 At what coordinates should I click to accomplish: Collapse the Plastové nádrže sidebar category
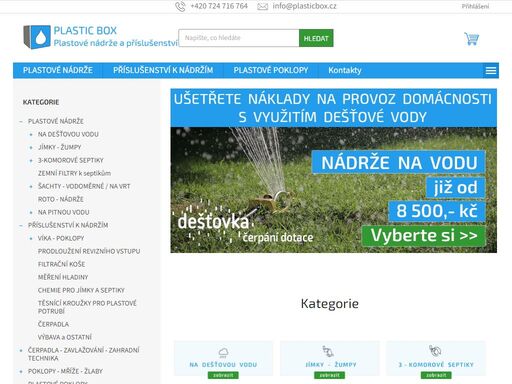point(21,121)
